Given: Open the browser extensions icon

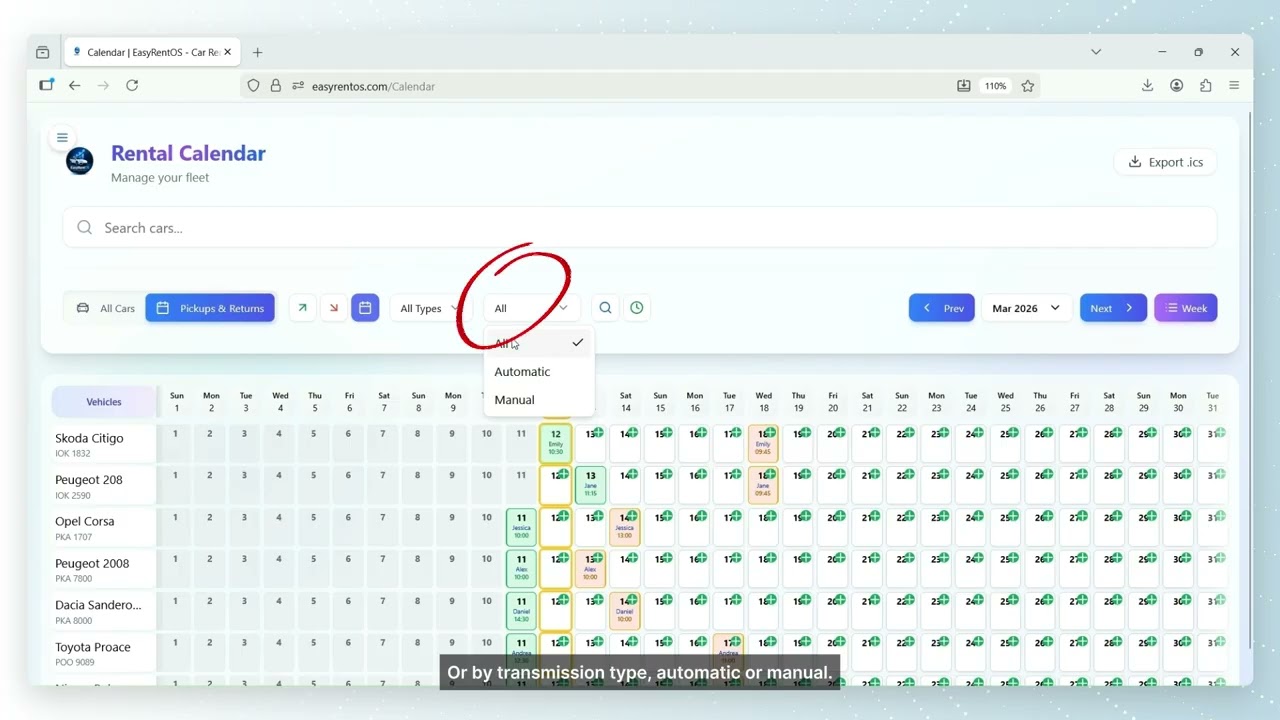Looking at the screenshot, I should pos(1205,86).
